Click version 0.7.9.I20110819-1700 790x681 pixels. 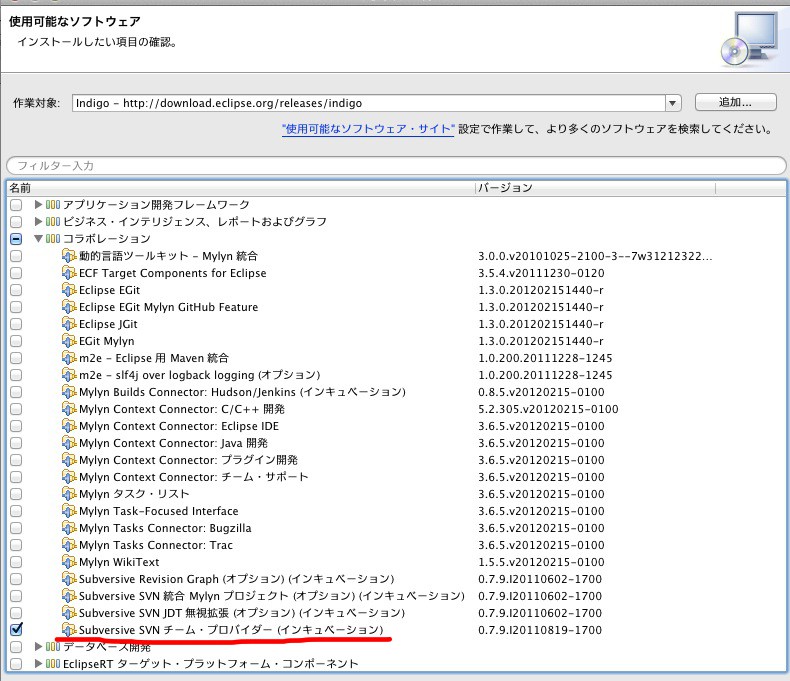pos(540,630)
